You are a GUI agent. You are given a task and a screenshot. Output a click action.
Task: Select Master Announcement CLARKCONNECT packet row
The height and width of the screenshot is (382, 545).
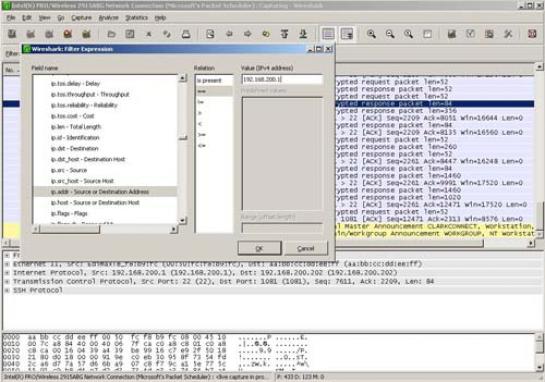click(434, 226)
